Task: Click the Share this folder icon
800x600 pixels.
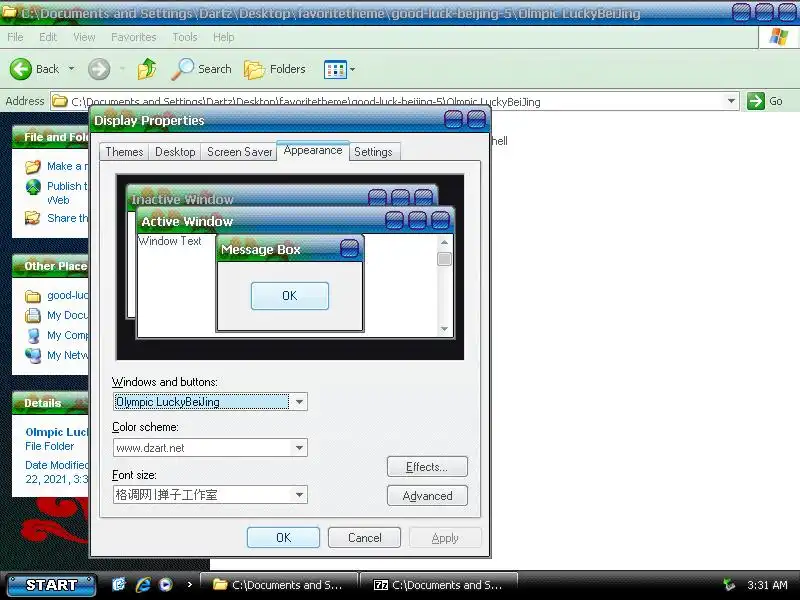Action: [33, 218]
